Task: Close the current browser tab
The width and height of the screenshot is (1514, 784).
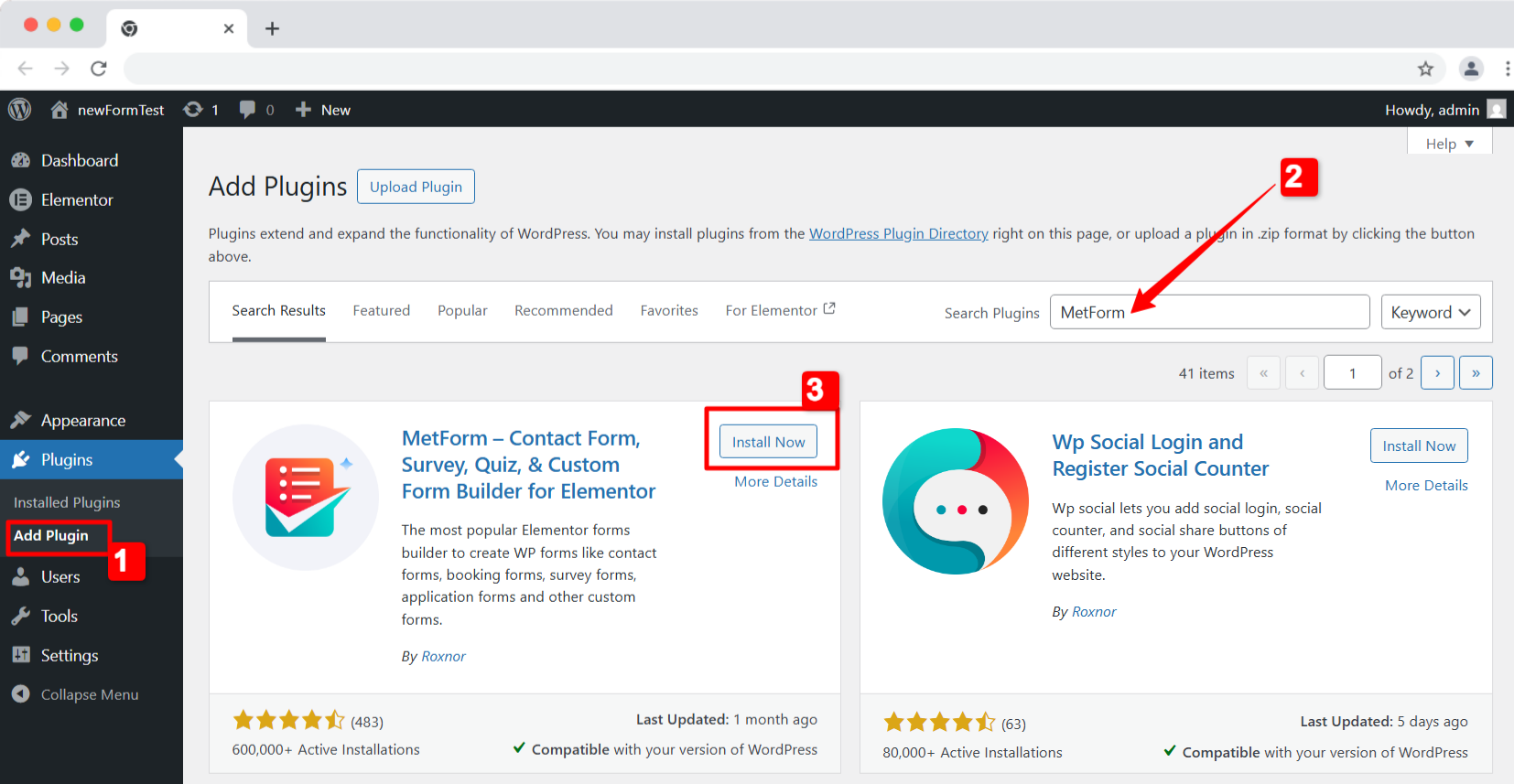Action: coord(229,28)
